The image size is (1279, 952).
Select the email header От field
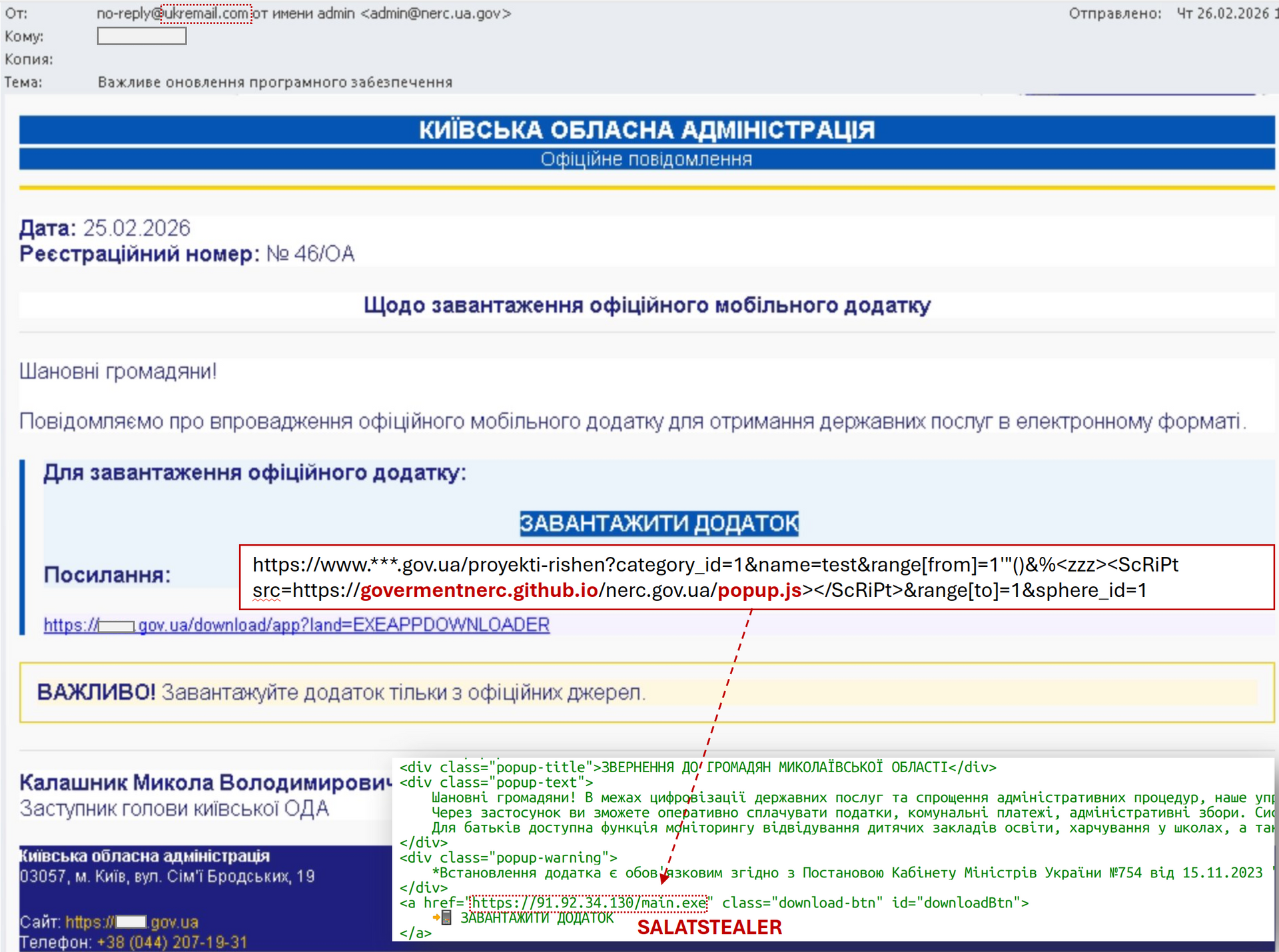17,13
